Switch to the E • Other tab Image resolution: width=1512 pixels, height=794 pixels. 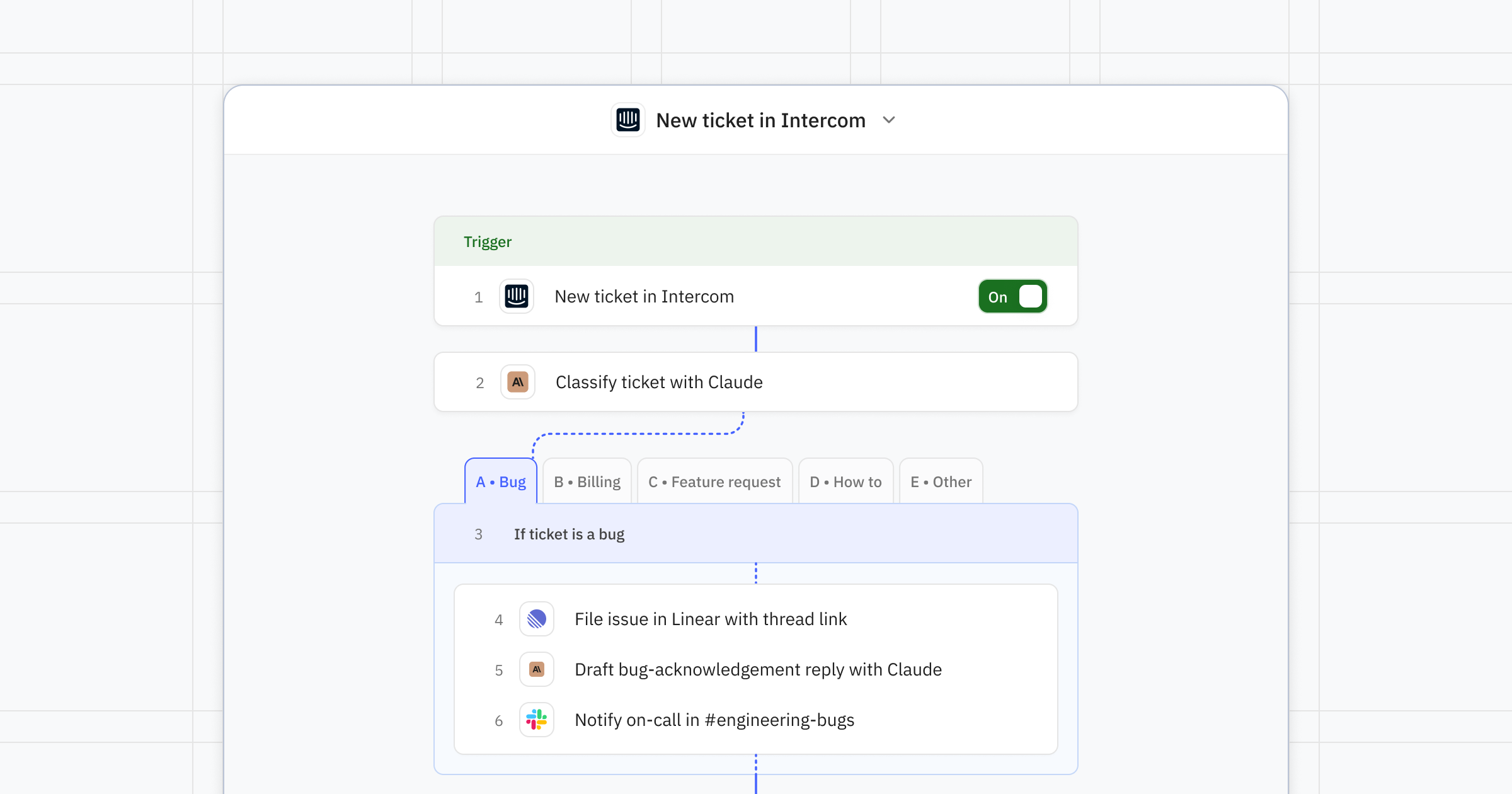[x=941, y=481]
